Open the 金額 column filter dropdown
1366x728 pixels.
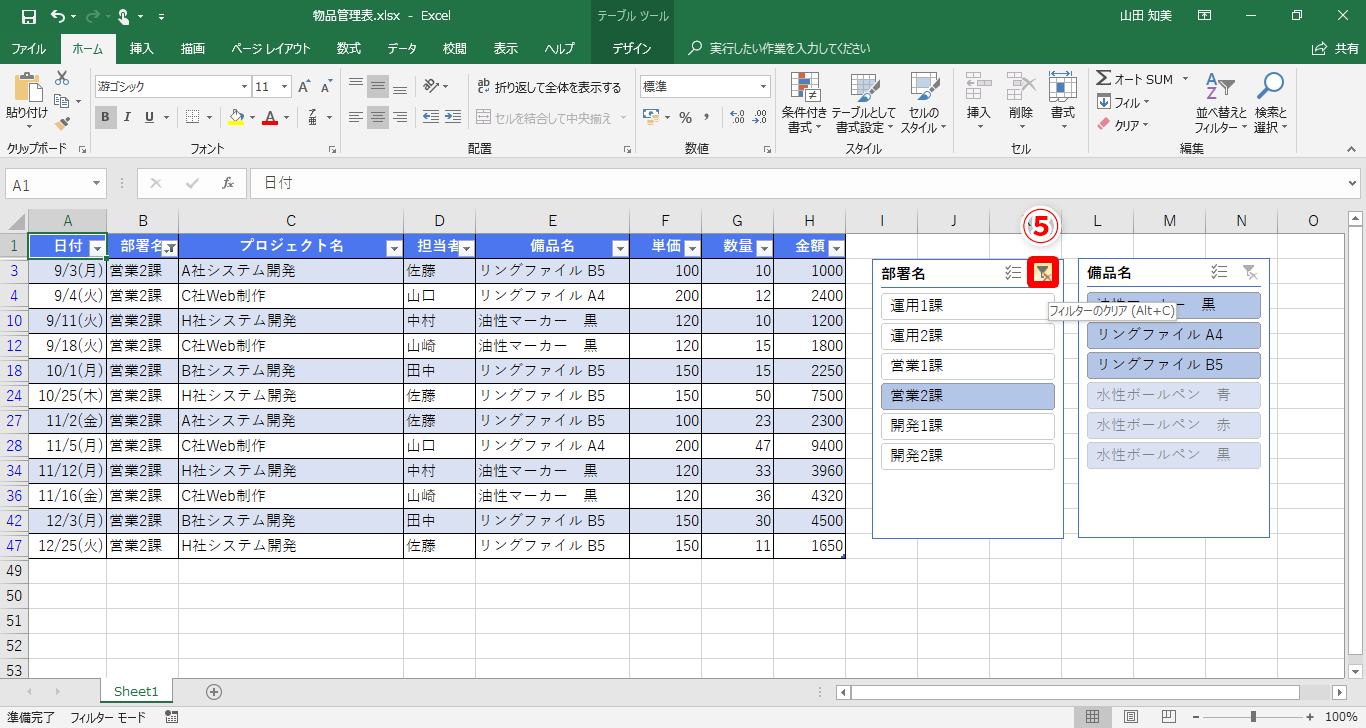pyautogui.click(x=836, y=248)
